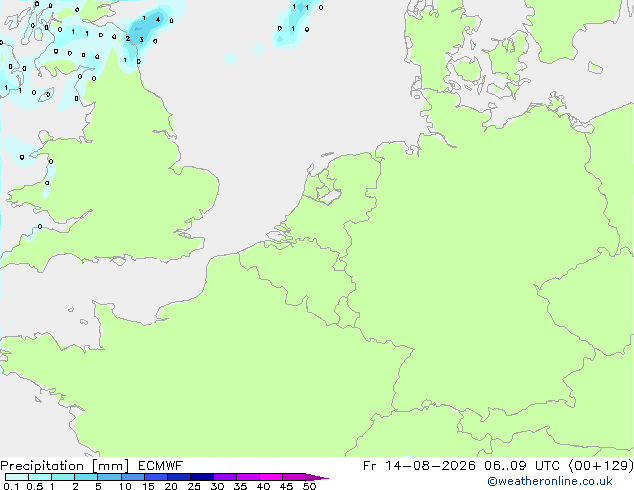The height and width of the screenshot is (490, 634).
Task: Pick the 5–10 mm legend color box
Action: point(109,477)
